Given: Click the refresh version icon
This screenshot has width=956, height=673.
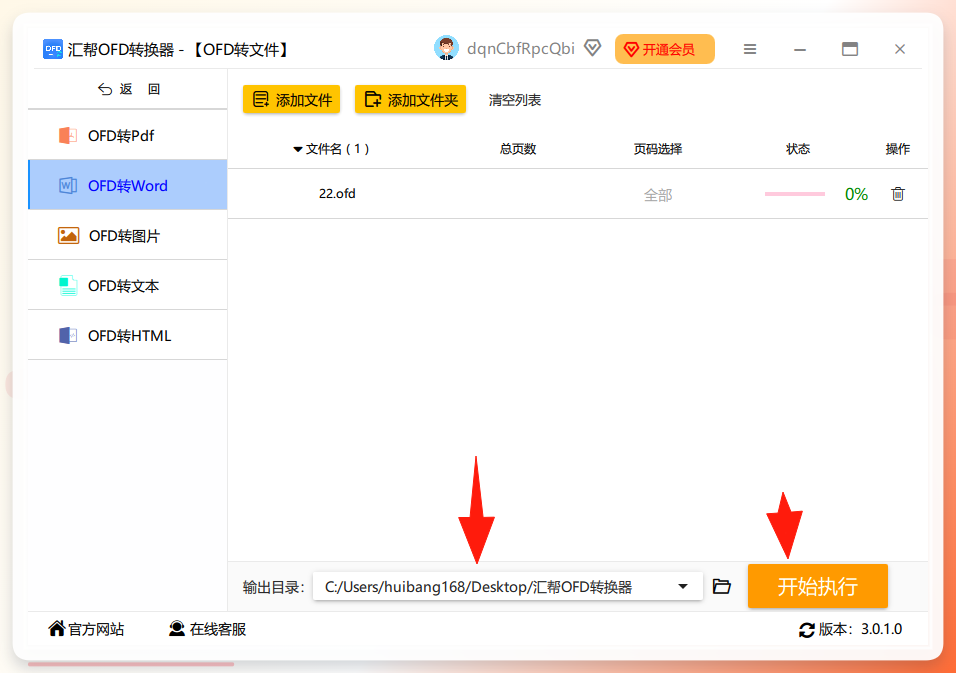Looking at the screenshot, I should pos(807,630).
